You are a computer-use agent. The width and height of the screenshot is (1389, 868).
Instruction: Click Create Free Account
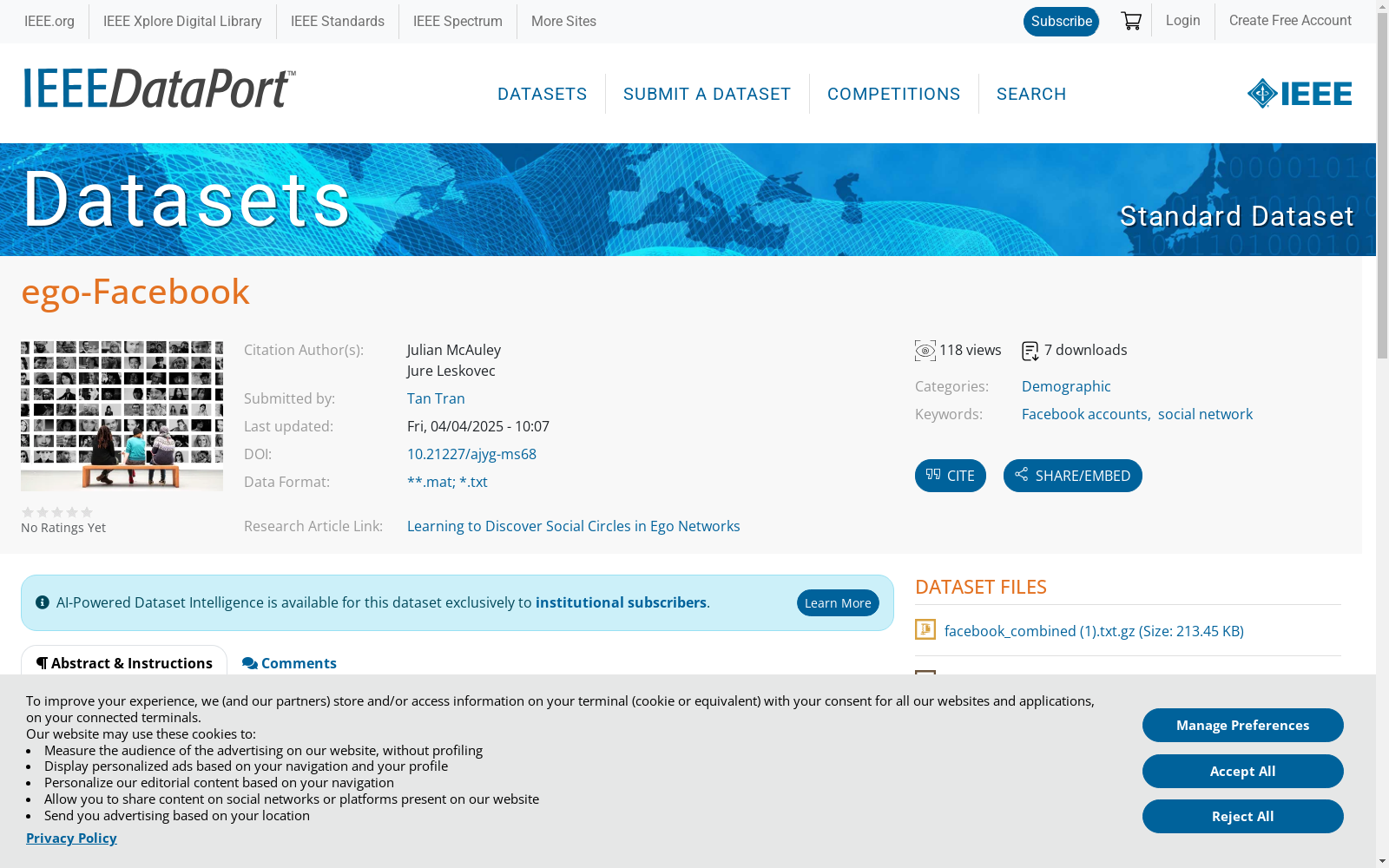(1290, 20)
